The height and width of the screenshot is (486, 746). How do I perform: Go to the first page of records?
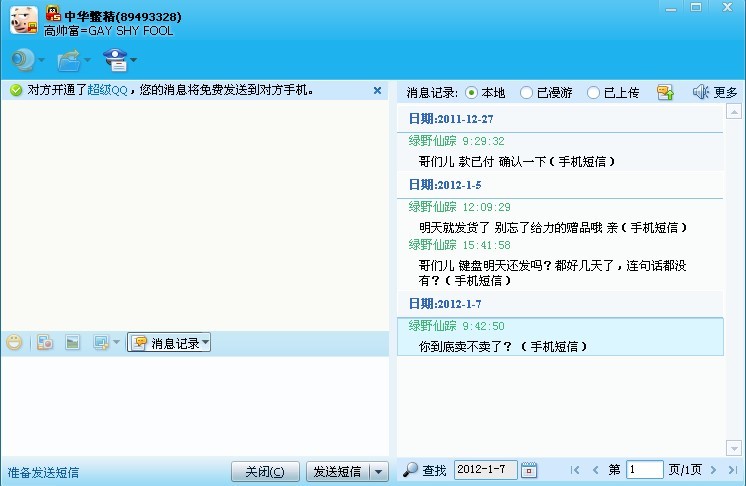(x=575, y=470)
